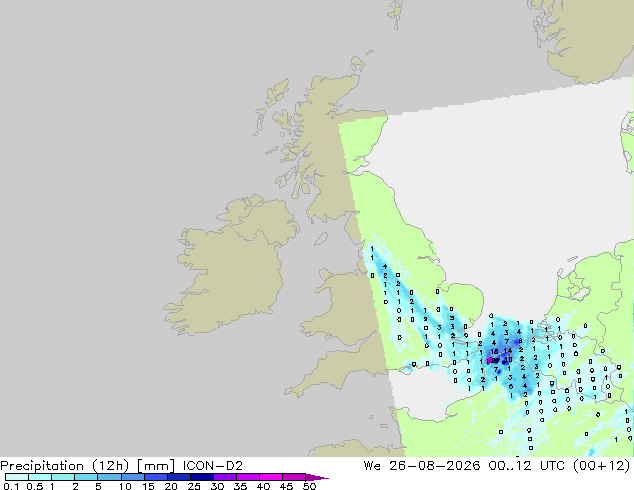Pick the 10–15 mm legend color swatch
This screenshot has width=634, height=490.
click(x=132, y=477)
